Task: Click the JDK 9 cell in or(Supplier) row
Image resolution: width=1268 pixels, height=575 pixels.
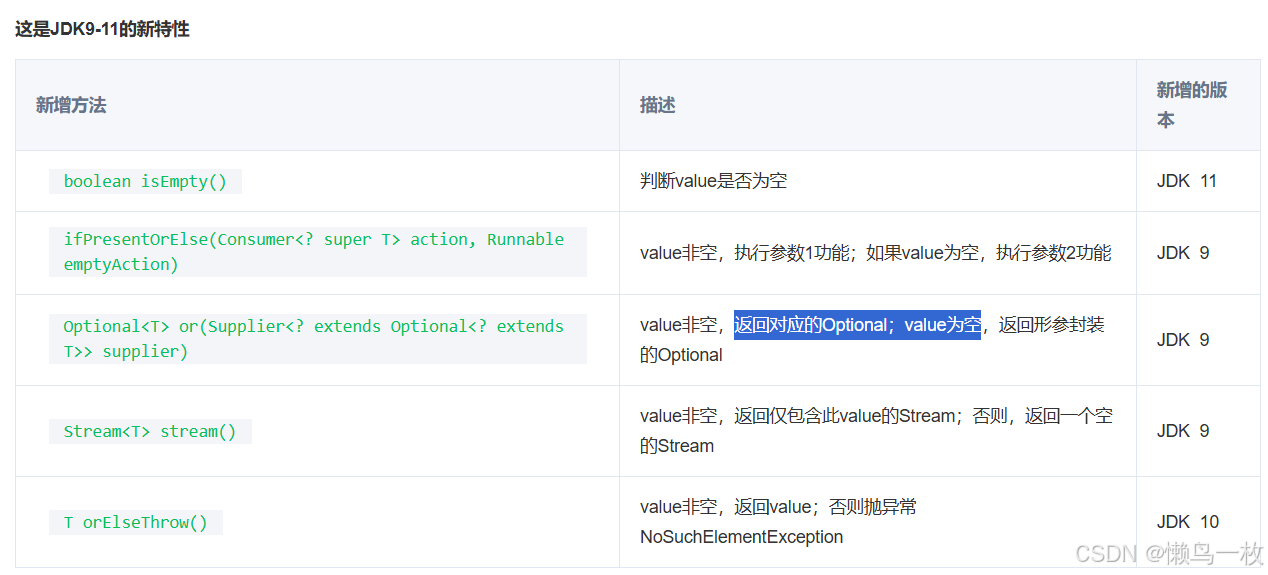Action: click(x=1183, y=340)
